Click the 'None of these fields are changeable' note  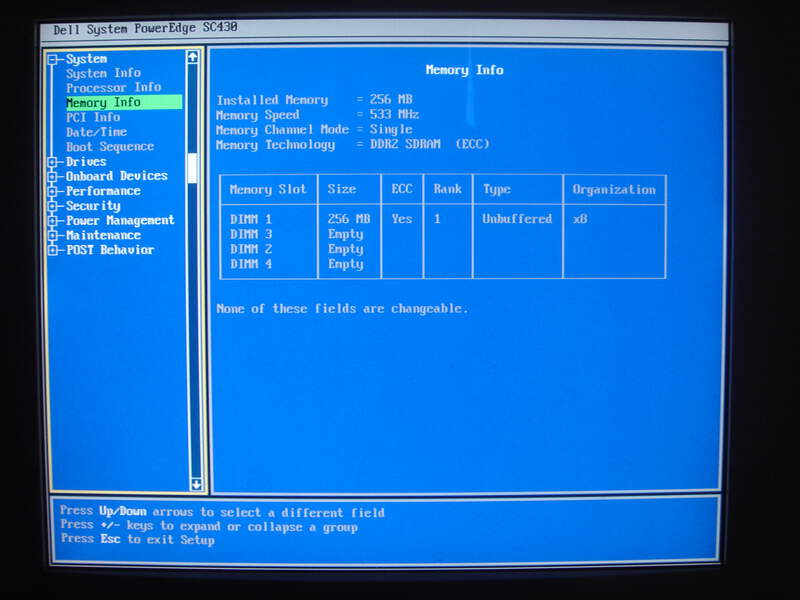click(x=342, y=309)
